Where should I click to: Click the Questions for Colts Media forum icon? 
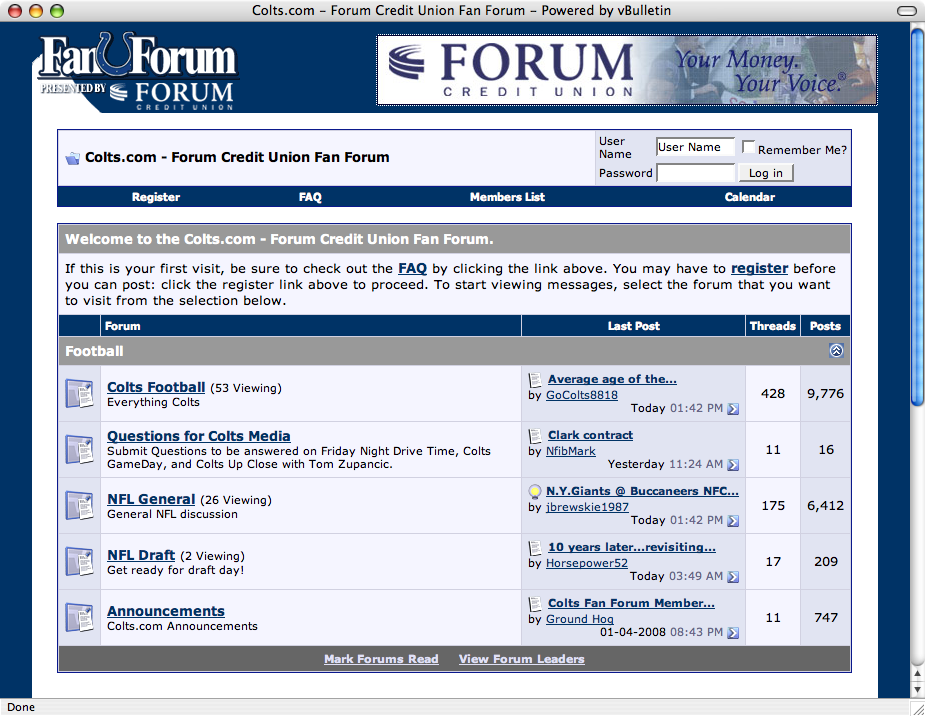(79, 449)
